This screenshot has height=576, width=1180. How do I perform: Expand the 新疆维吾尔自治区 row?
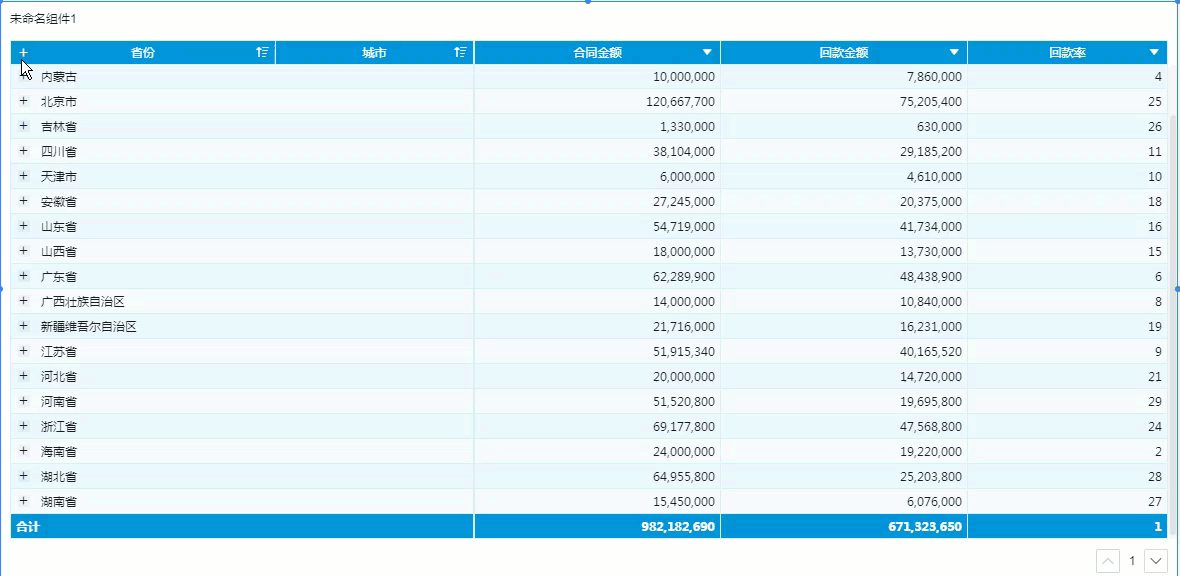(x=23, y=326)
